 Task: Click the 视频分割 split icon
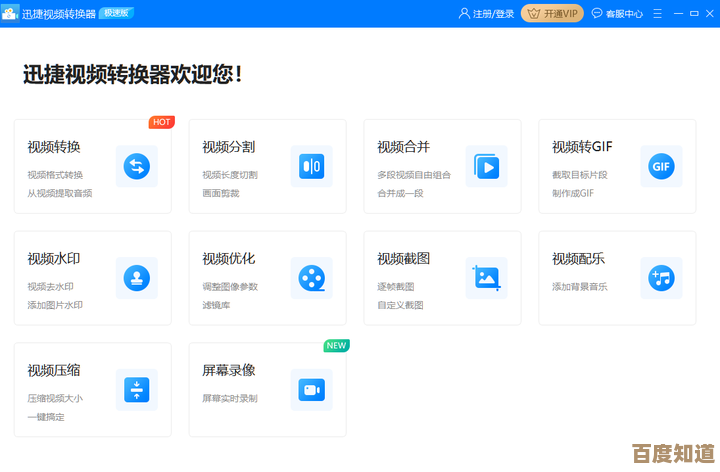pyautogui.click(x=312, y=166)
